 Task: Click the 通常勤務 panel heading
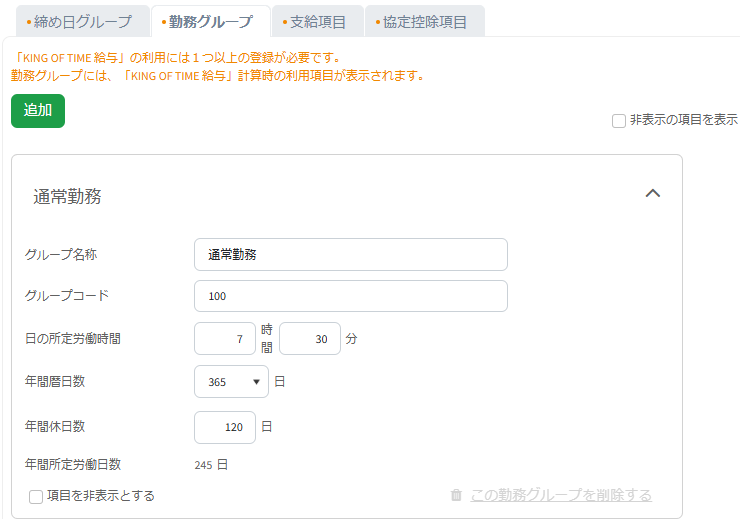tap(67, 196)
